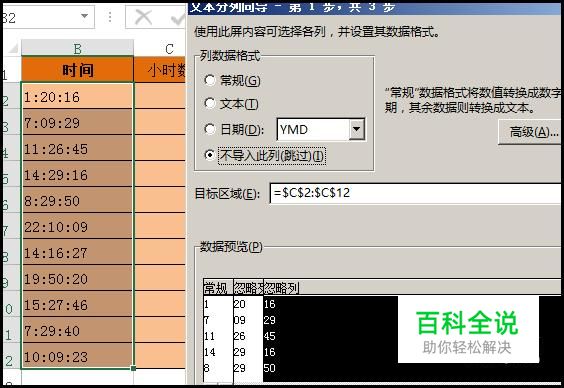Select the last 忽略列 preview column header
This screenshot has height=388, width=564.
click(413, 287)
